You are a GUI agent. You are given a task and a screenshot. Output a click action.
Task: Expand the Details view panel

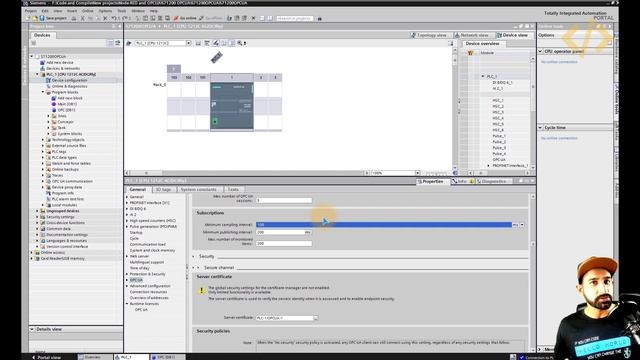[32, 329]
